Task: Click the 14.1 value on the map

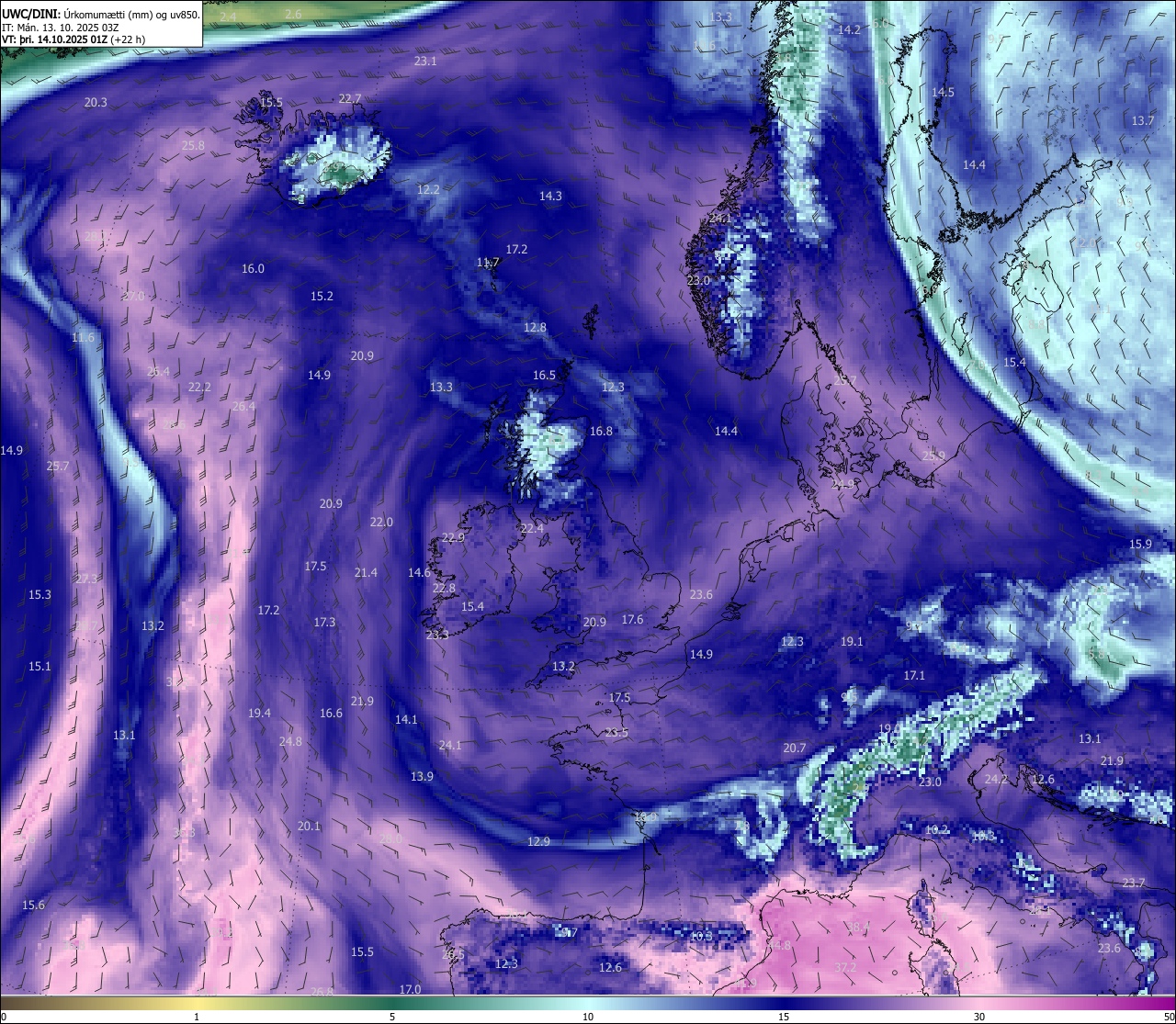Action: pos(405,719)
